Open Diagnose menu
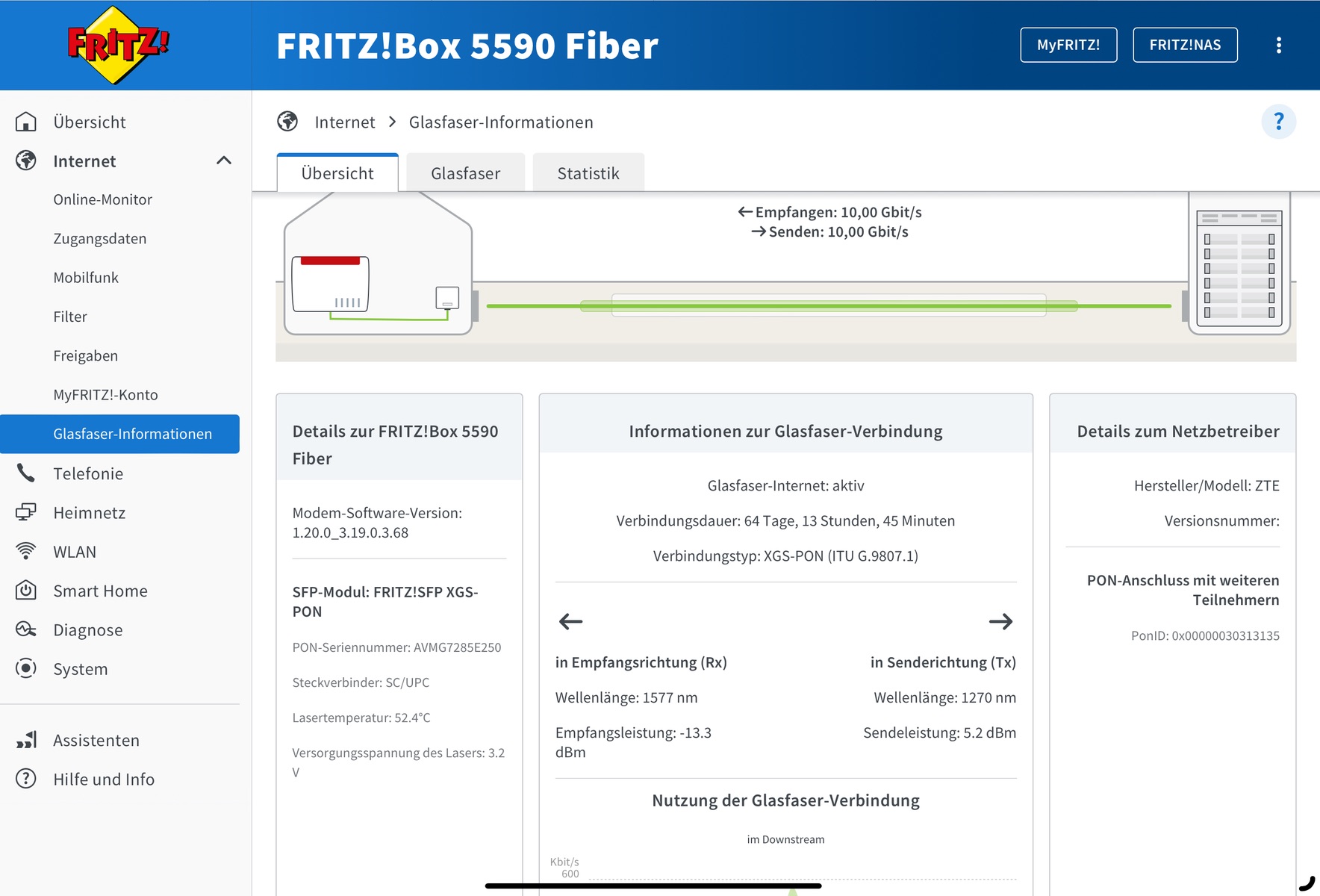Viewport: 1320px width, 896px height. (x=88, y=630)
